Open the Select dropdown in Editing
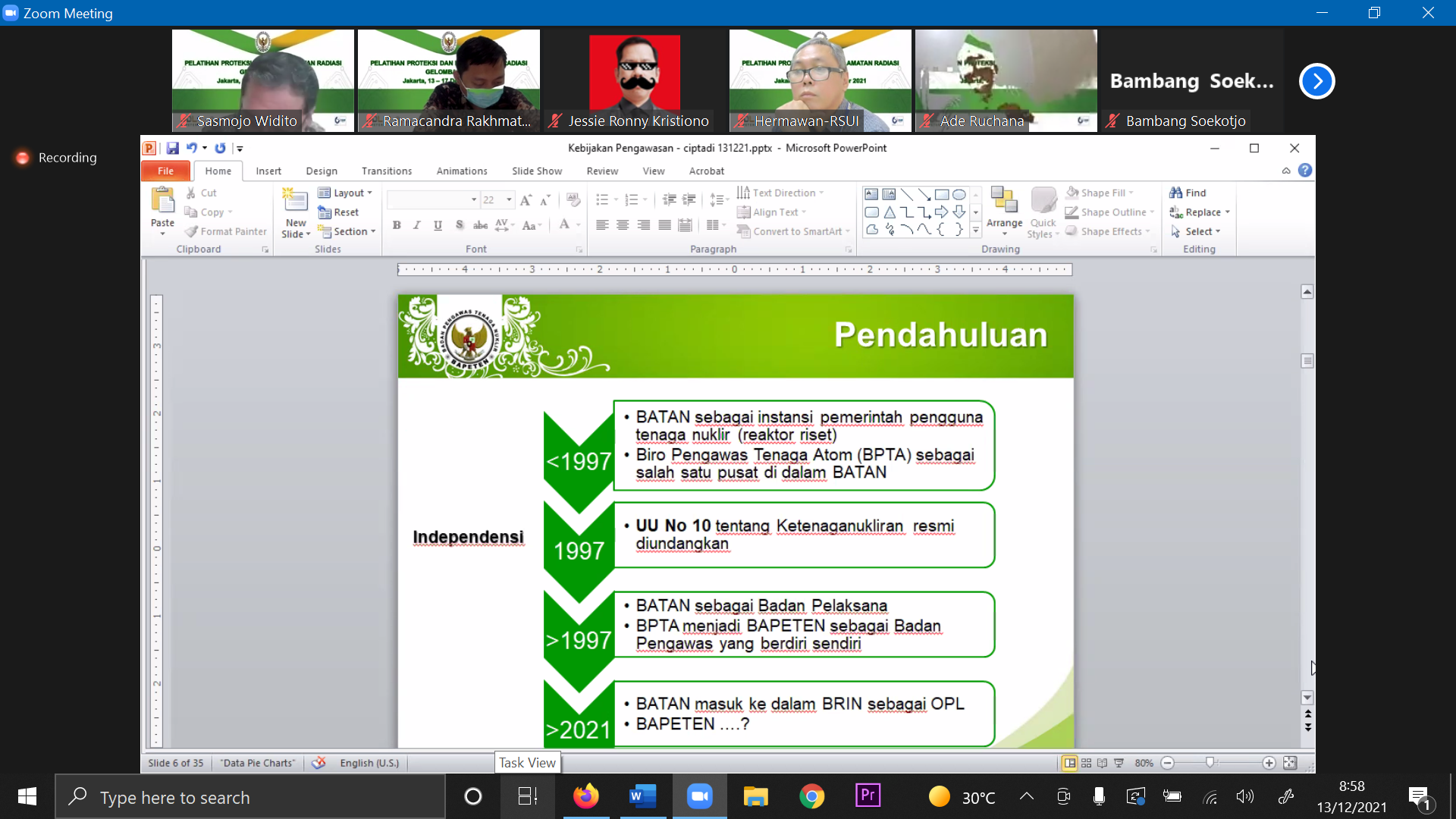Image resolution: width=1456 pixels, height=819 pixels. pos(1195,231)
